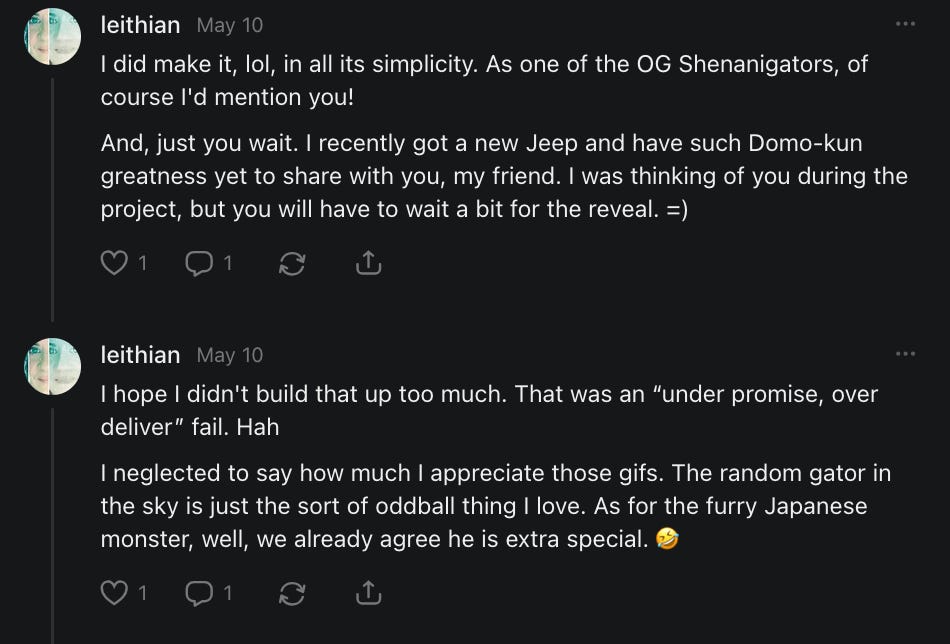Restack the second comment about gifs
The image size is (950, 644).
click(x=292, y=593)
